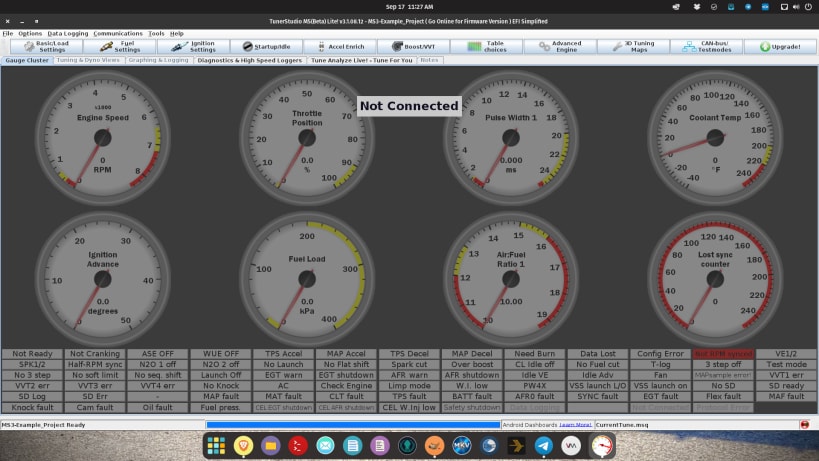The height and width of the screenshot is (461, 819).
Task: Click the Coolant Temp gauge
Action: [x=715, y=138]
